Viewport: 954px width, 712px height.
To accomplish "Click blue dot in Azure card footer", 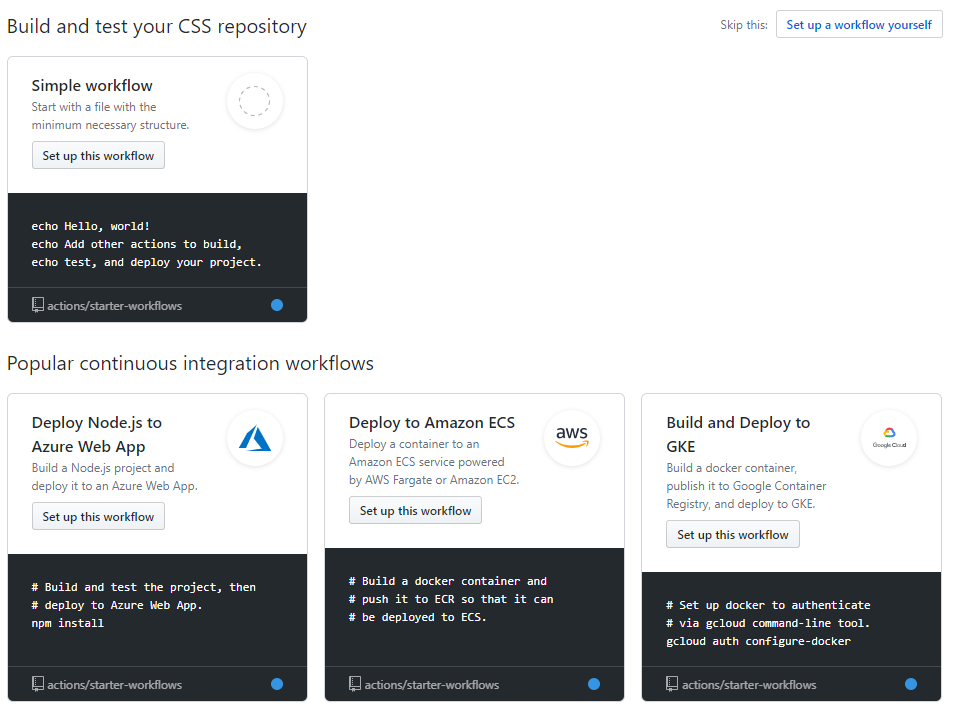I will (x=277, y=684).
